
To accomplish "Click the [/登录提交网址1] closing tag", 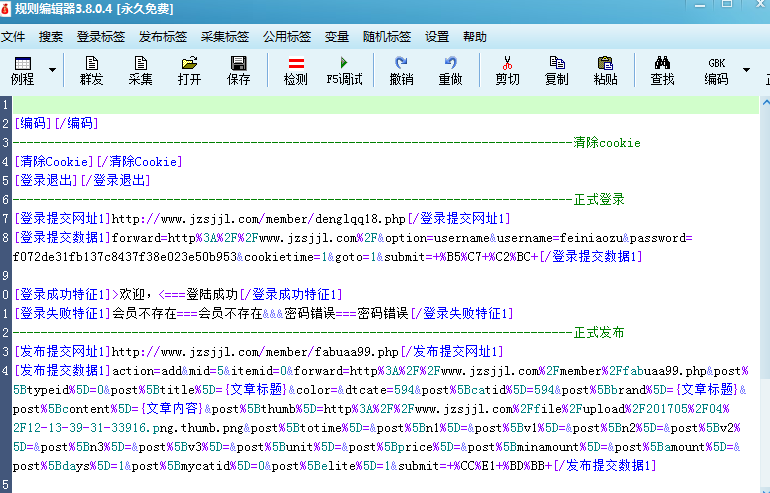I will pos(459,219).
